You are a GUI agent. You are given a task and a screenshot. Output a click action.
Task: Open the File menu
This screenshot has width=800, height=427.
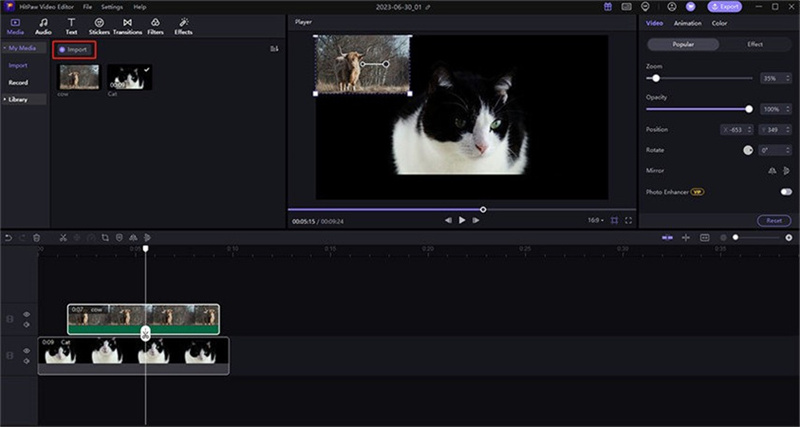(87, 7)
